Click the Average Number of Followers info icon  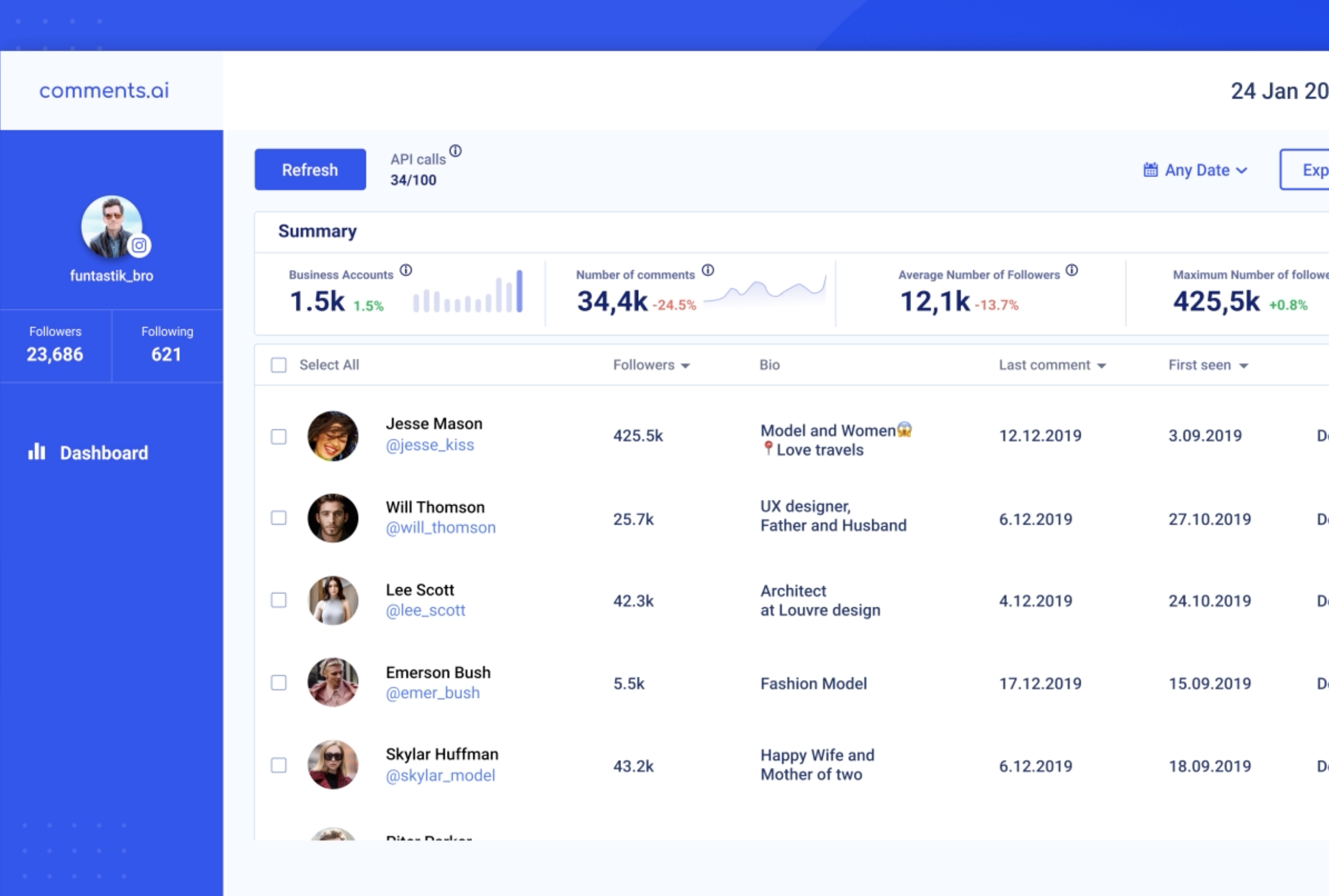click(x=1072, y=271)
